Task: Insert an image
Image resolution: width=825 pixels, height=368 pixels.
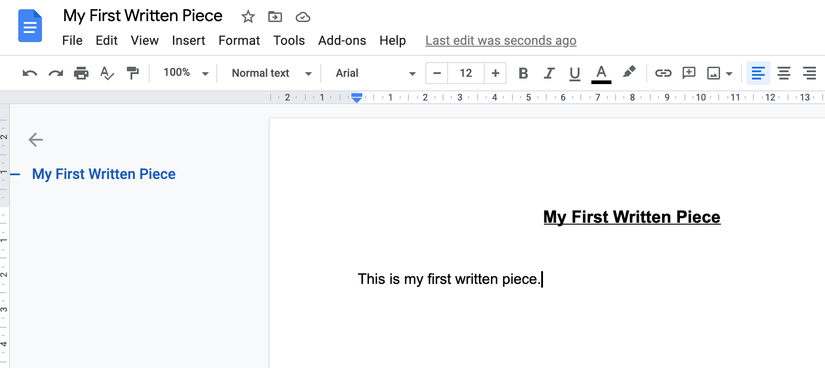Action: point(713,73)
